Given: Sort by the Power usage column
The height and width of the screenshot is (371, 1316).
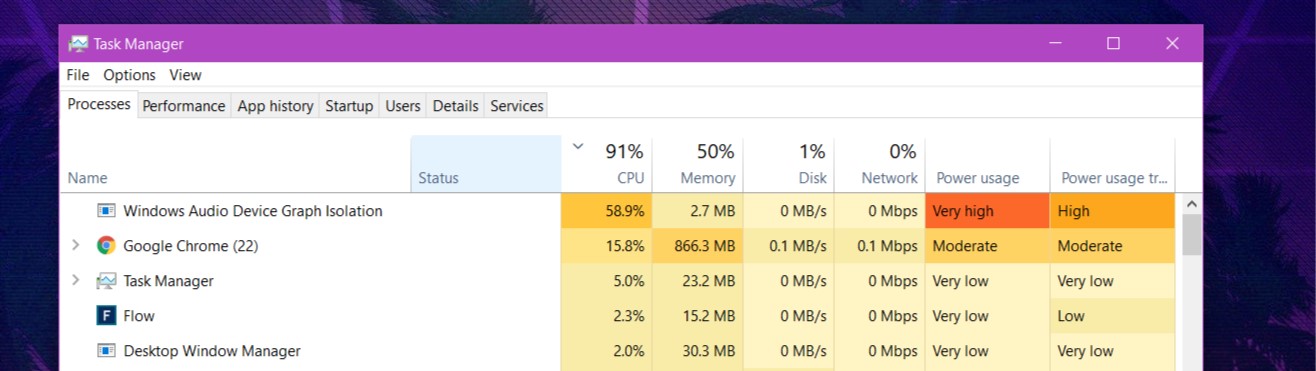Looking at the screenshot, I should click(x=988, y=164).
